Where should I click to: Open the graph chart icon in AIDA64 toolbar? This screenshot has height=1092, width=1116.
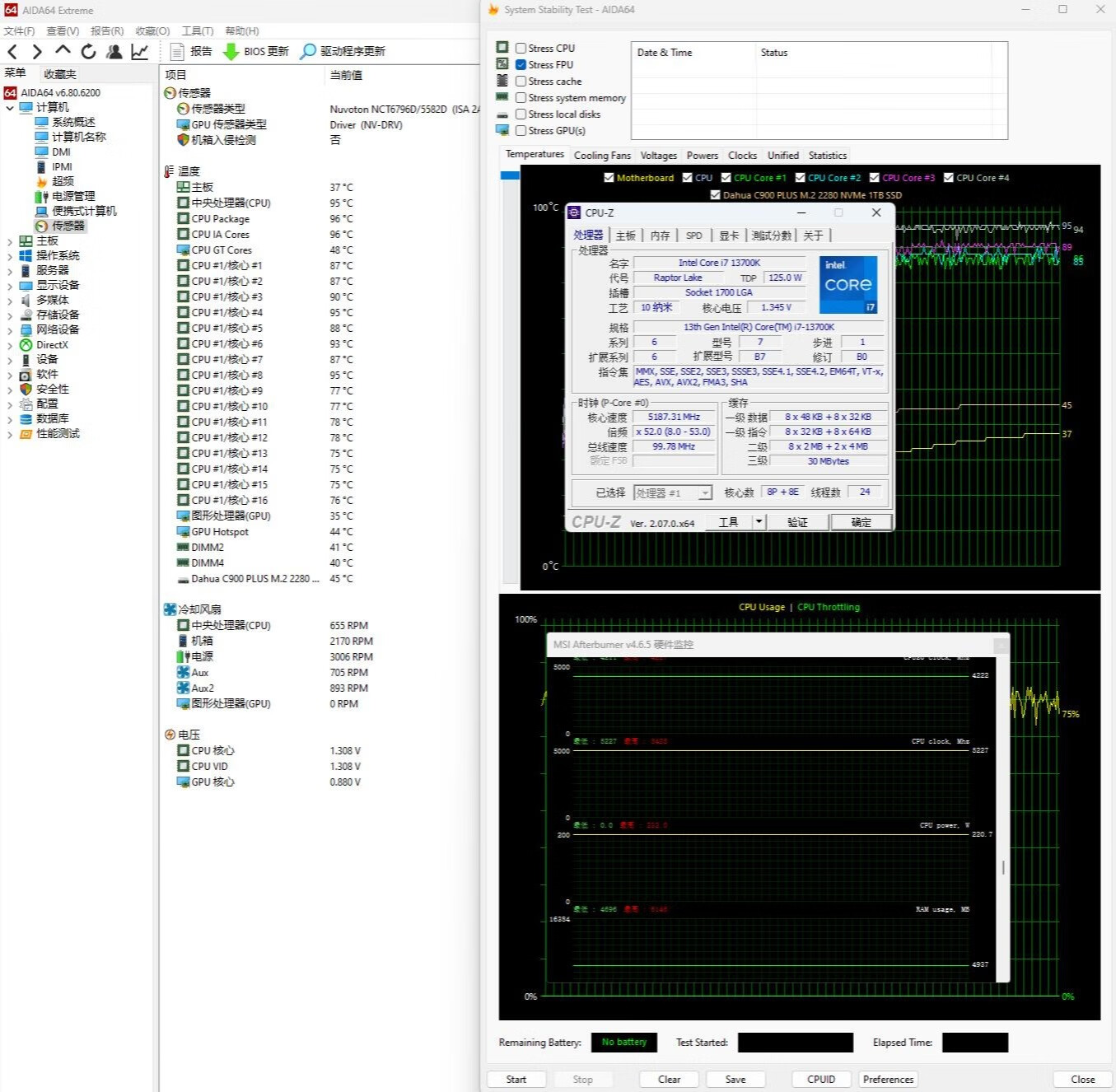(x=140, y=52)
